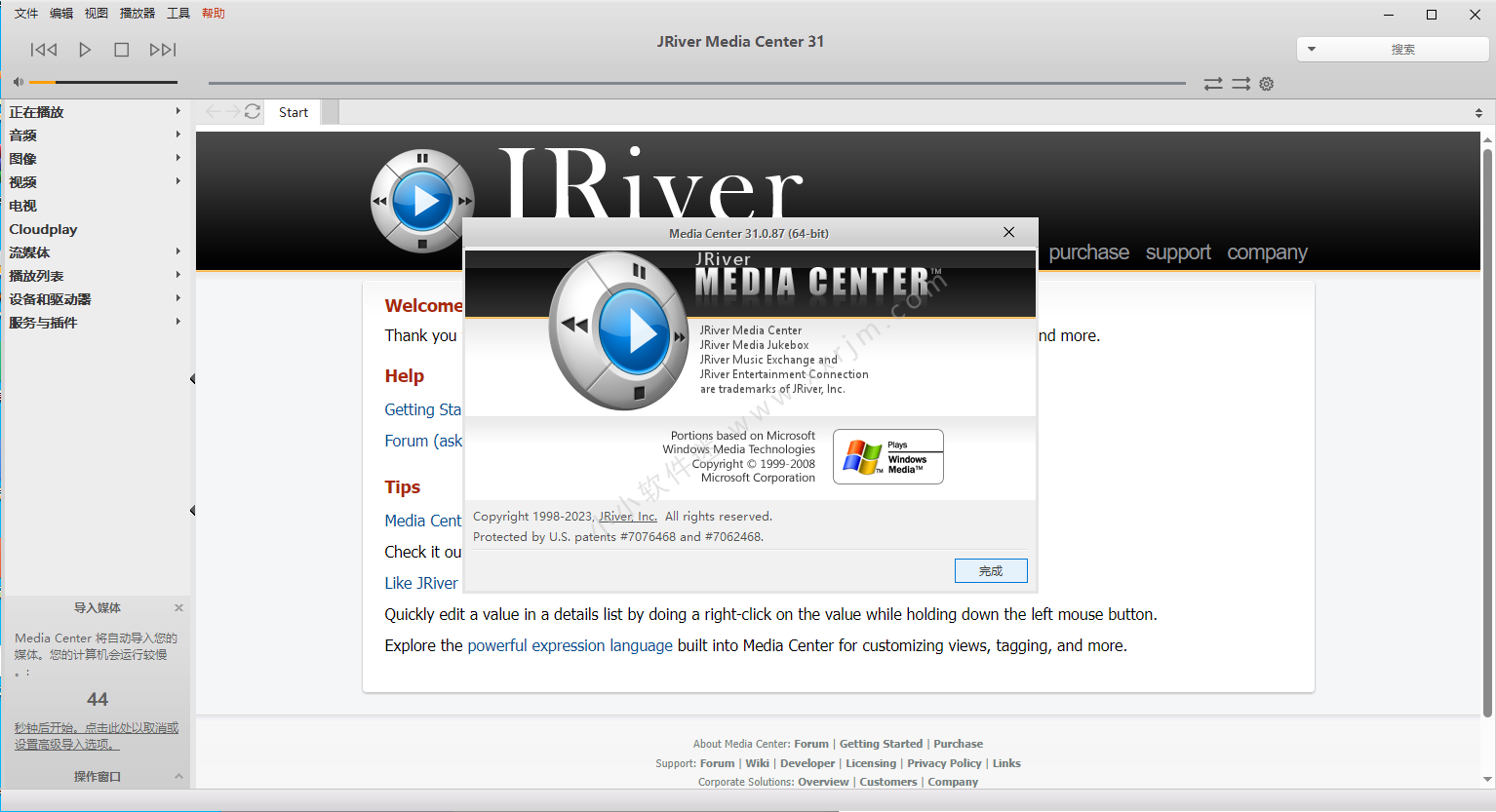Refresh the Start page

(253, 111)
